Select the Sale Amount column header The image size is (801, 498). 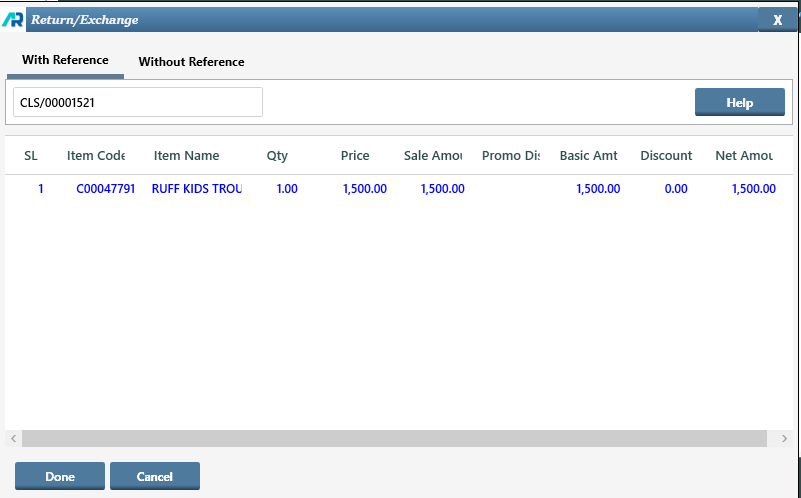click(x=433, y=156)
